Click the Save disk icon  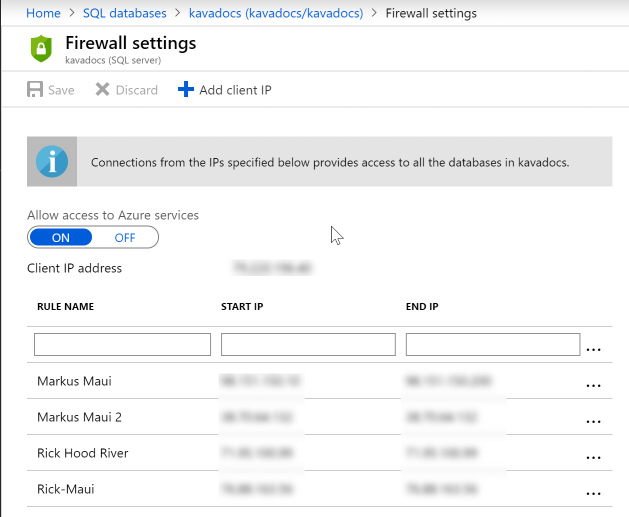coord(35,89)
